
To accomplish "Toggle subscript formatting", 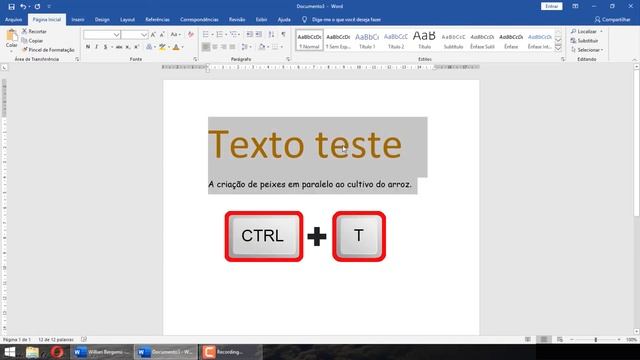I will [x=128, y=47].
